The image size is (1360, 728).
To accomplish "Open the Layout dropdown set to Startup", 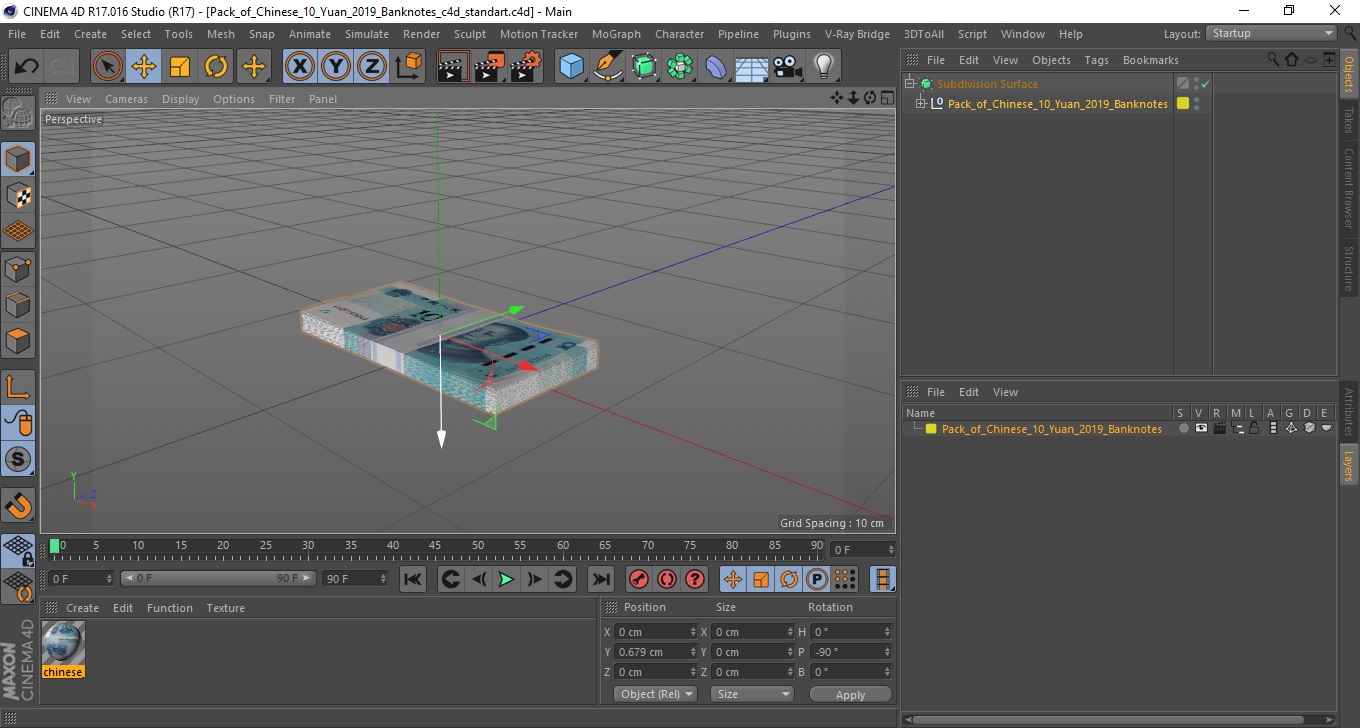I will click(1272, 33).
